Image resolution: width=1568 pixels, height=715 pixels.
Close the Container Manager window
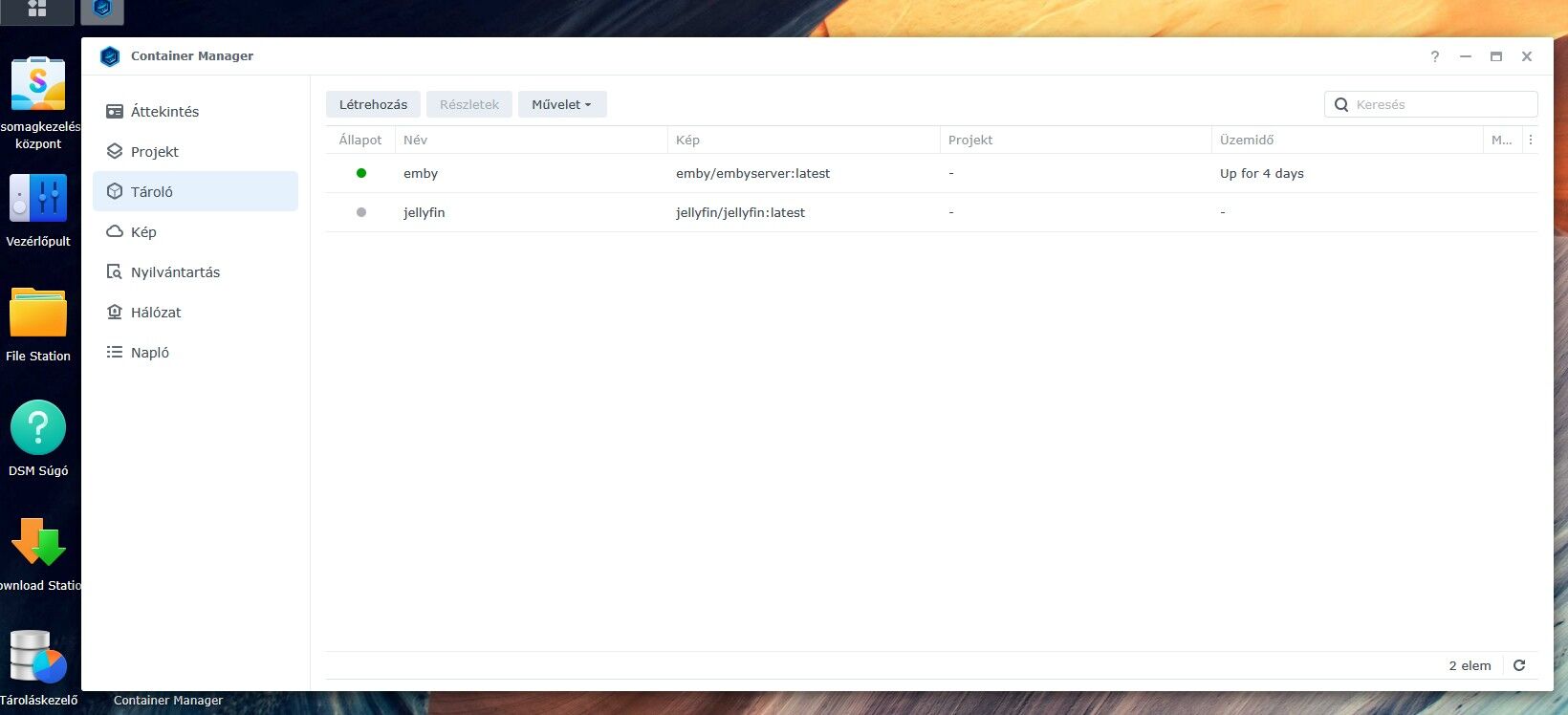1527,56
